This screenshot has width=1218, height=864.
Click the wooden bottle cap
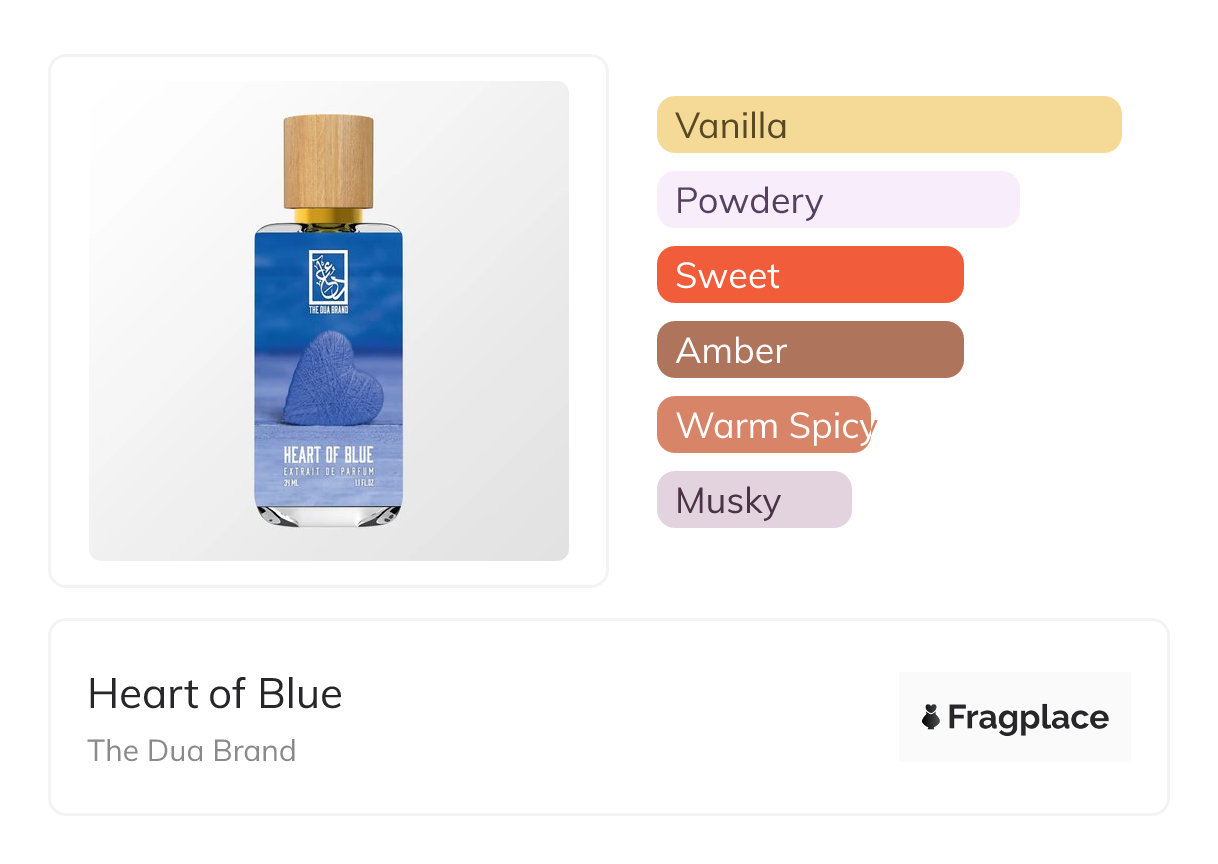coord(328,162)
